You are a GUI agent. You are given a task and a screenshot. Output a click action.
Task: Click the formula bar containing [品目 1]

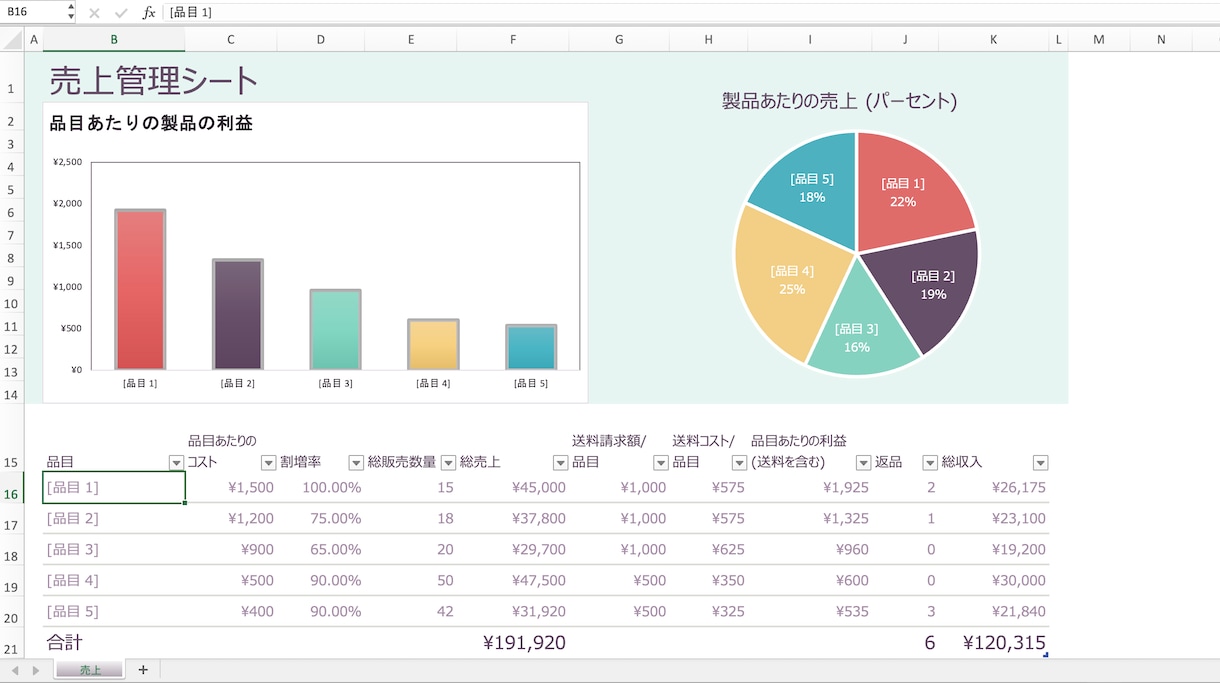[x=690, y=12]
